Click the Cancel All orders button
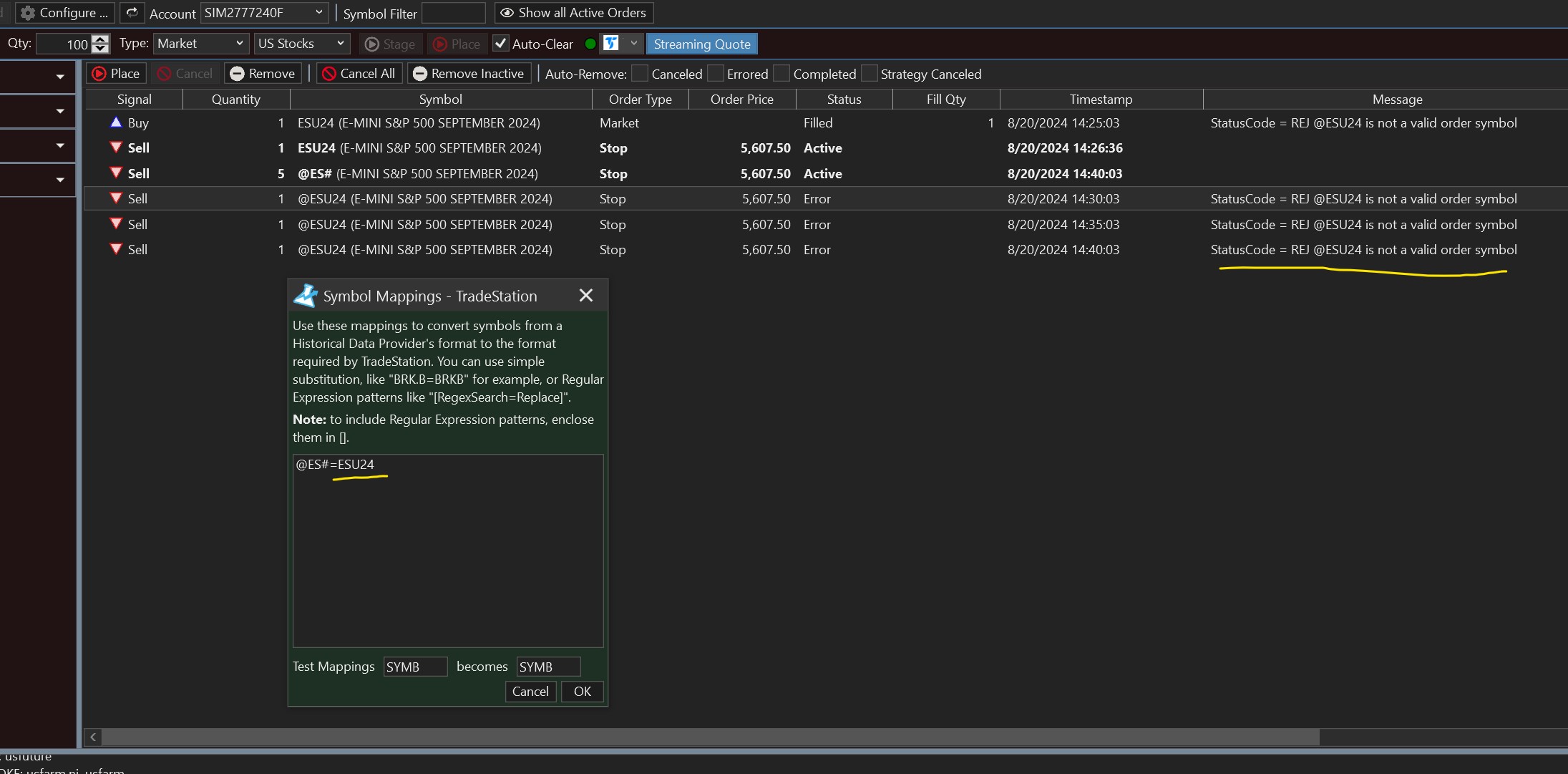 click(x=359, y=74)
